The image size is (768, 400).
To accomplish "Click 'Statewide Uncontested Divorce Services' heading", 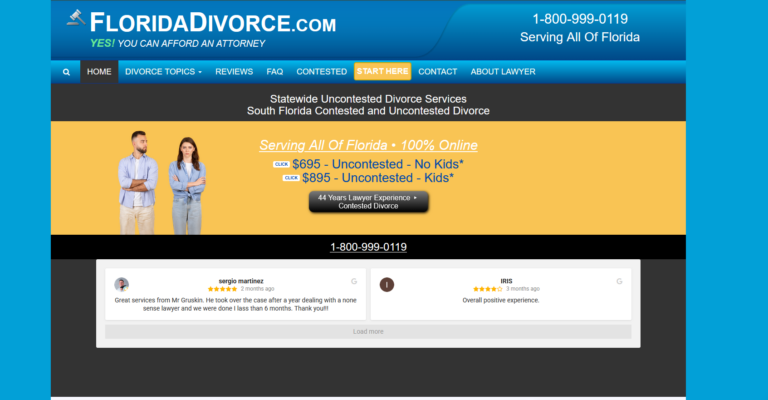I will pyautogui.click(x=368, y=99).
